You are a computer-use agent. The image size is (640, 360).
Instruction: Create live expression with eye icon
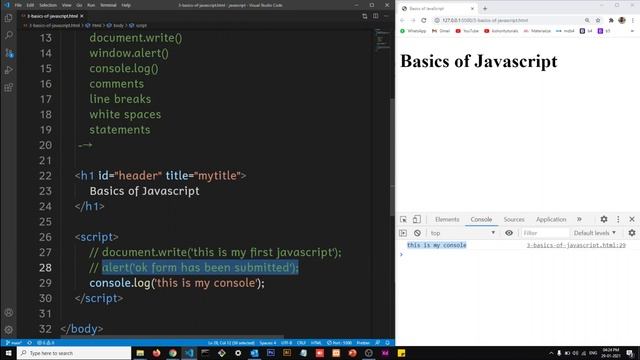click(x=509, y=233)
